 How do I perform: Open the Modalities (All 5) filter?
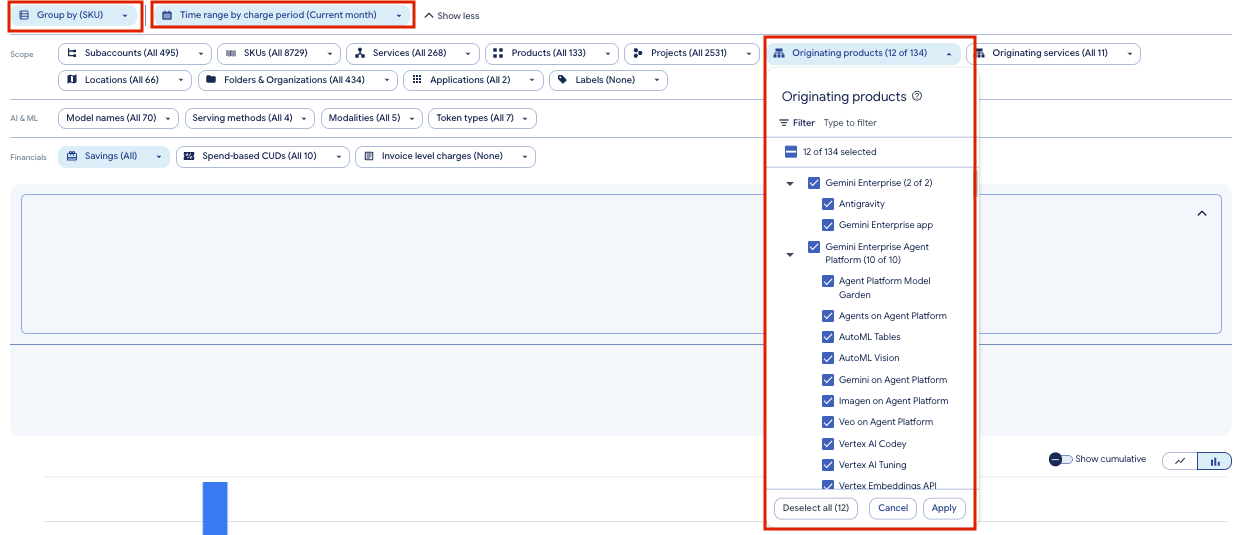tap(371, 118)
